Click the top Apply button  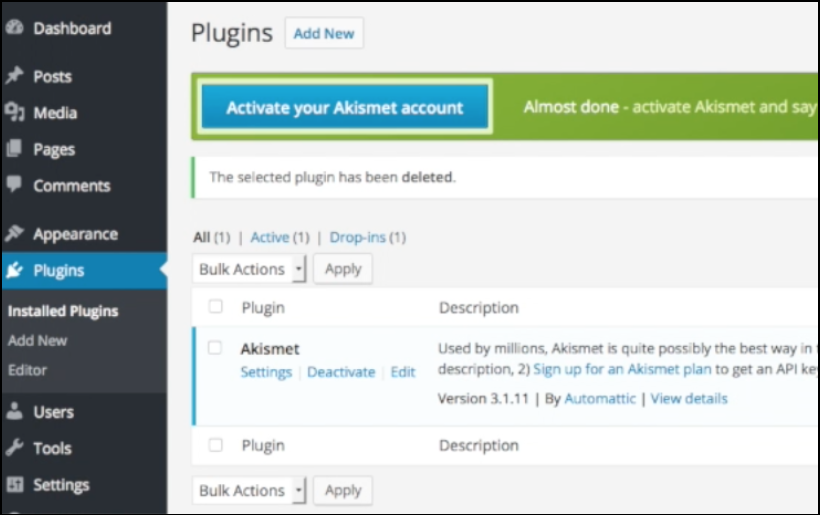coord(343,269)
